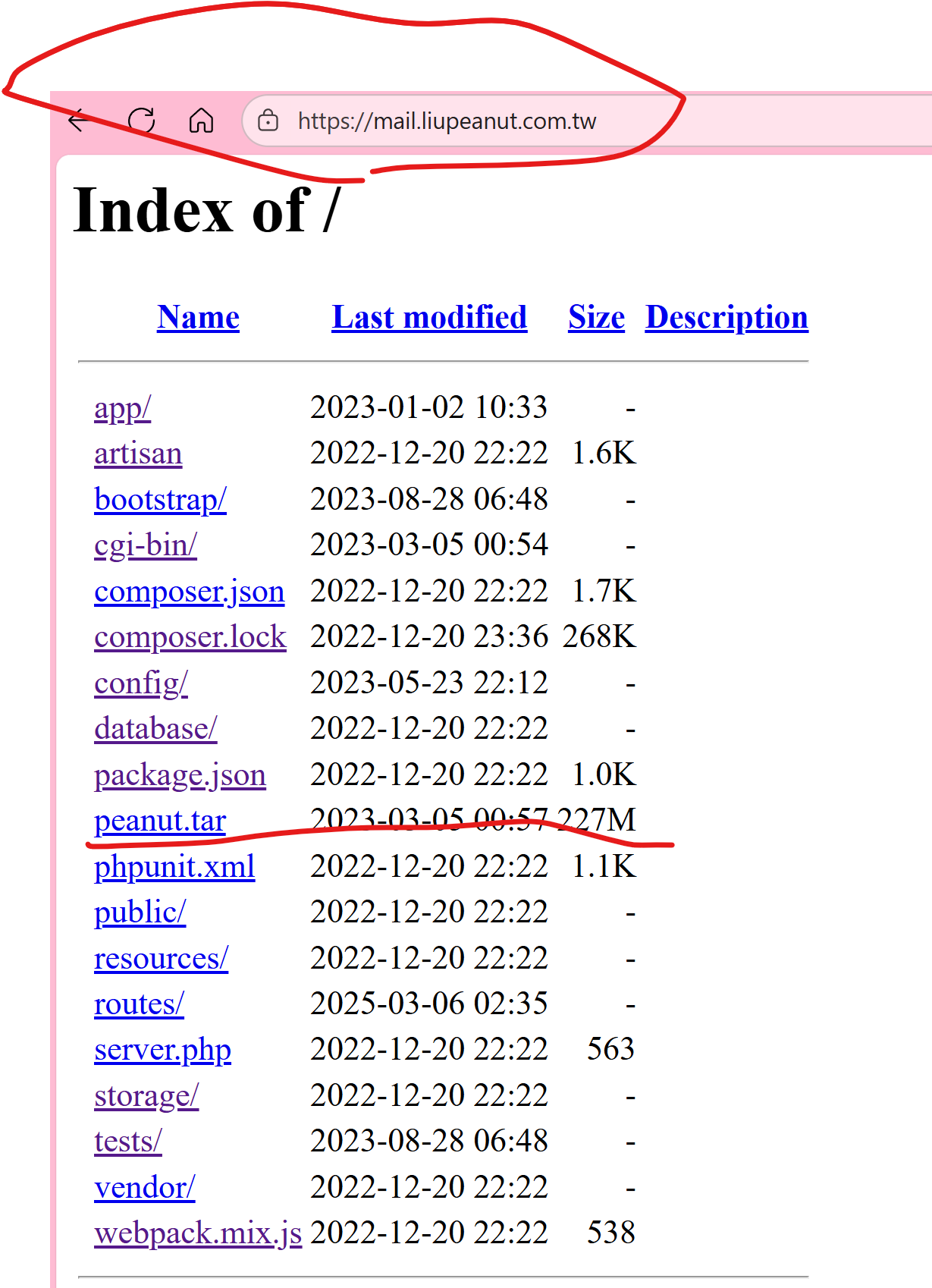Open composer.lock file
The image size is (932, 1288).
[x=190, y=636]
